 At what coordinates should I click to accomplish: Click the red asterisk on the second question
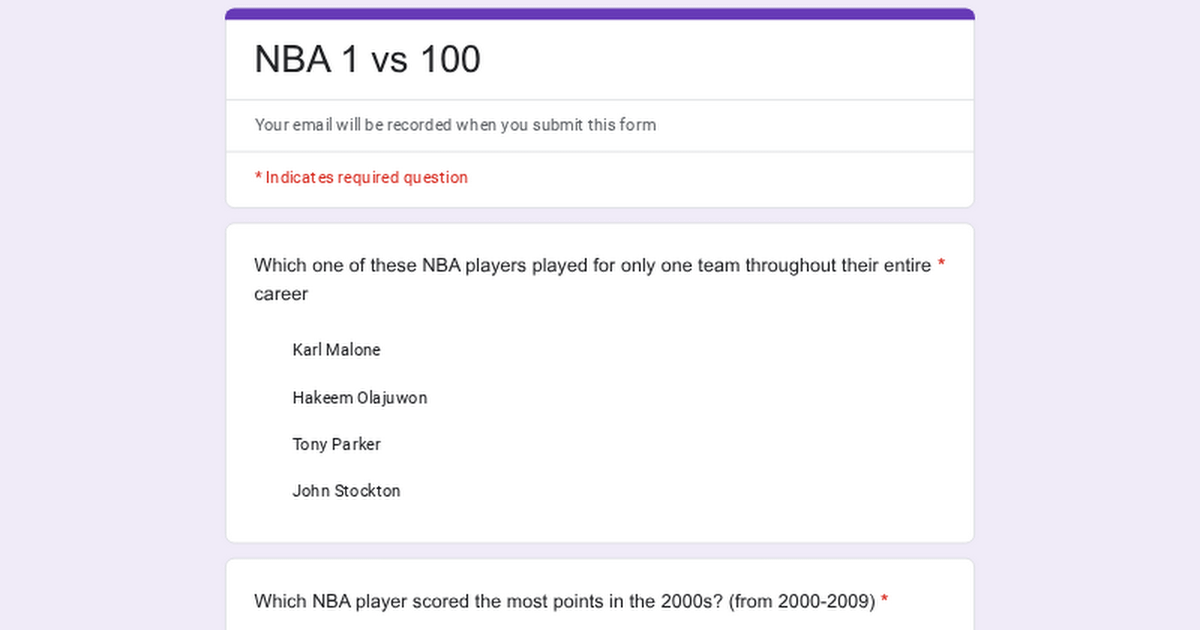[884, 600]
